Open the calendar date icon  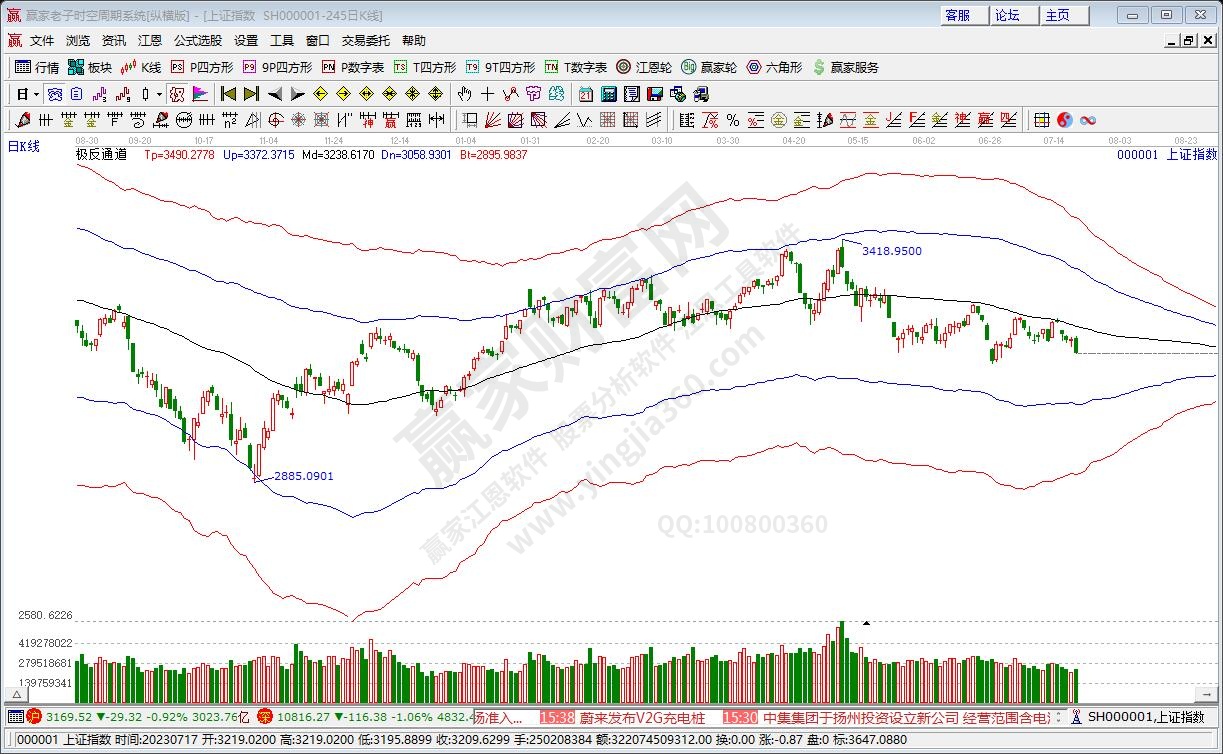pos(586,94)
